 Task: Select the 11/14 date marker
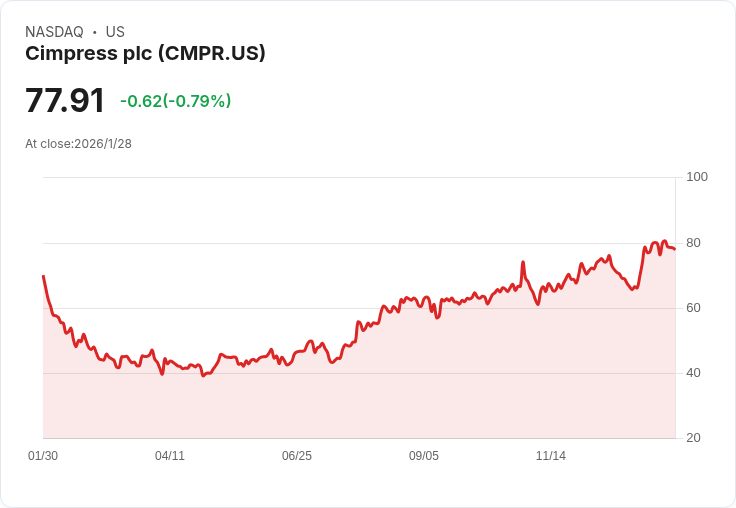tap(551, 456)
